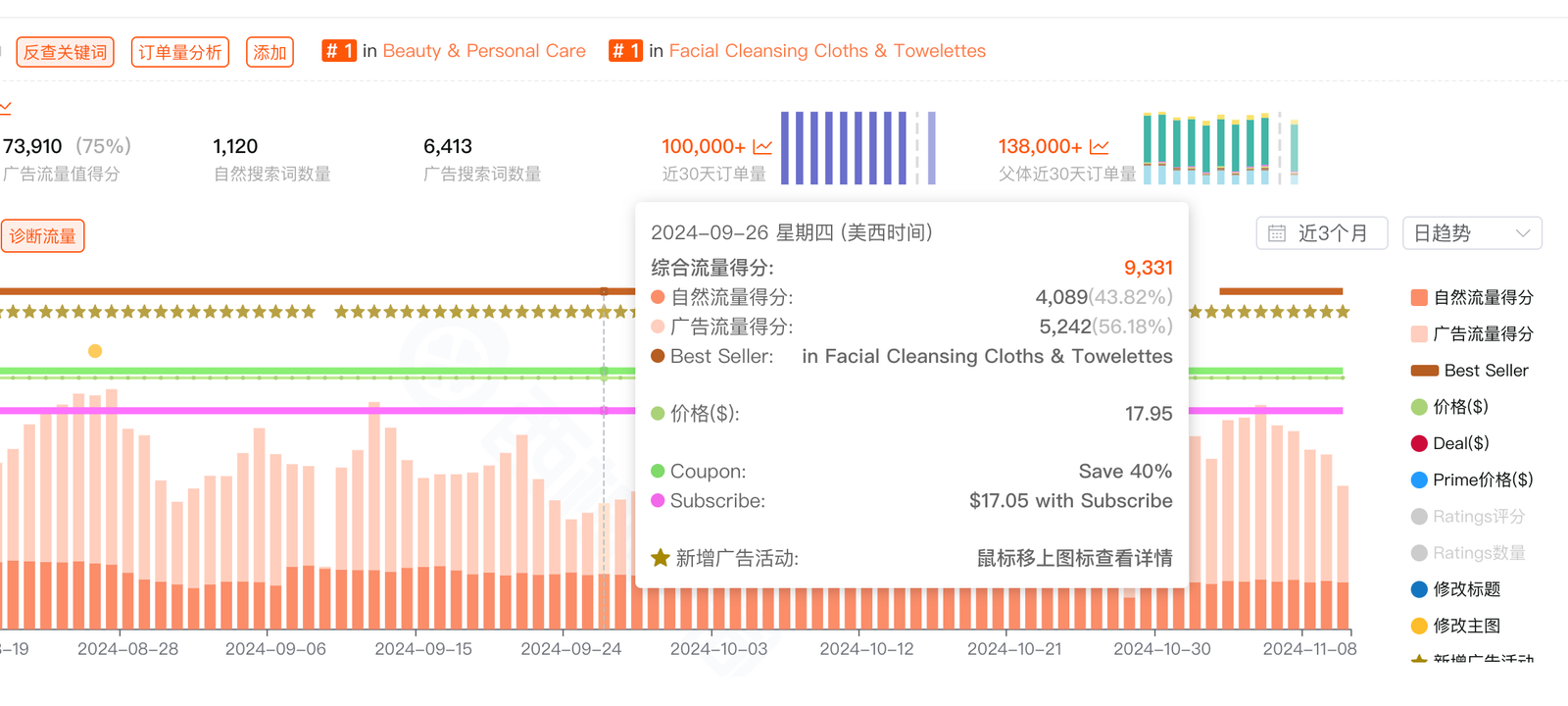This screenshot has width=1568, height=706.
Task: Open trend chart icon beside 100,000+
Action: coord(762,147)
